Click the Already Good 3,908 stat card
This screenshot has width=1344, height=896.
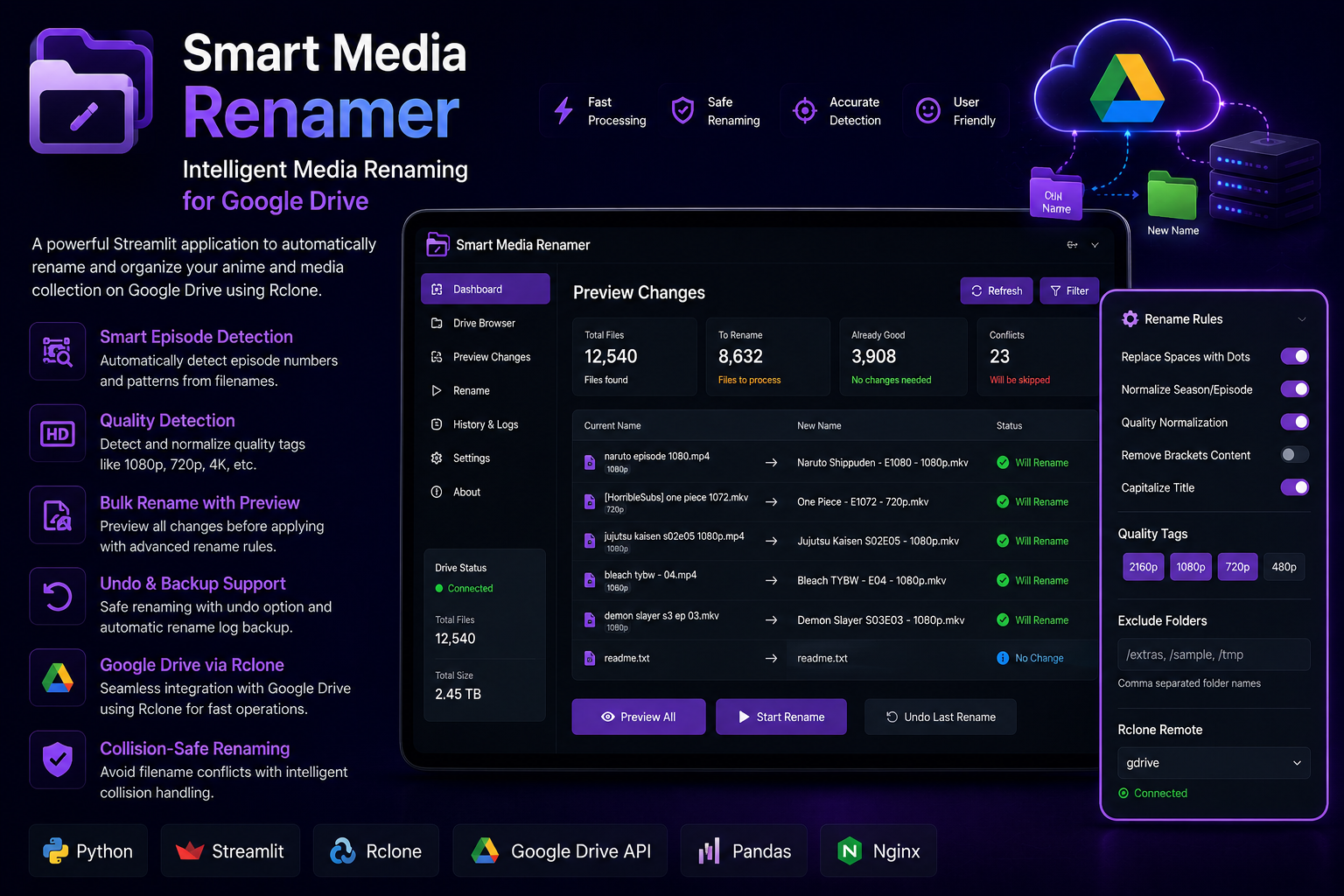[903, 357]
